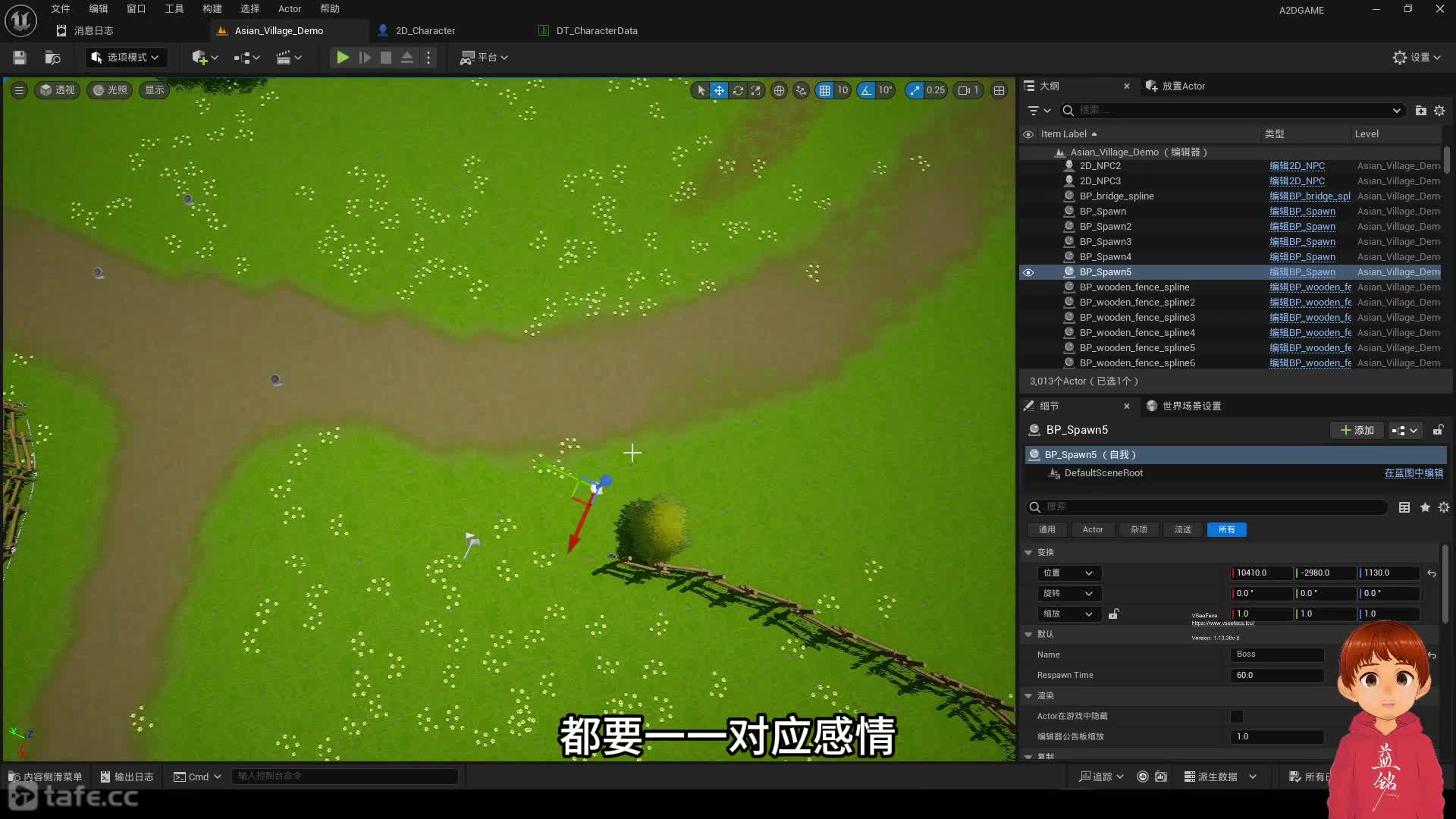Screen dimensions: 1456x819
Task: Toggle the scale lock icon
Action: pyautogui.click(x=1113, y=614)
